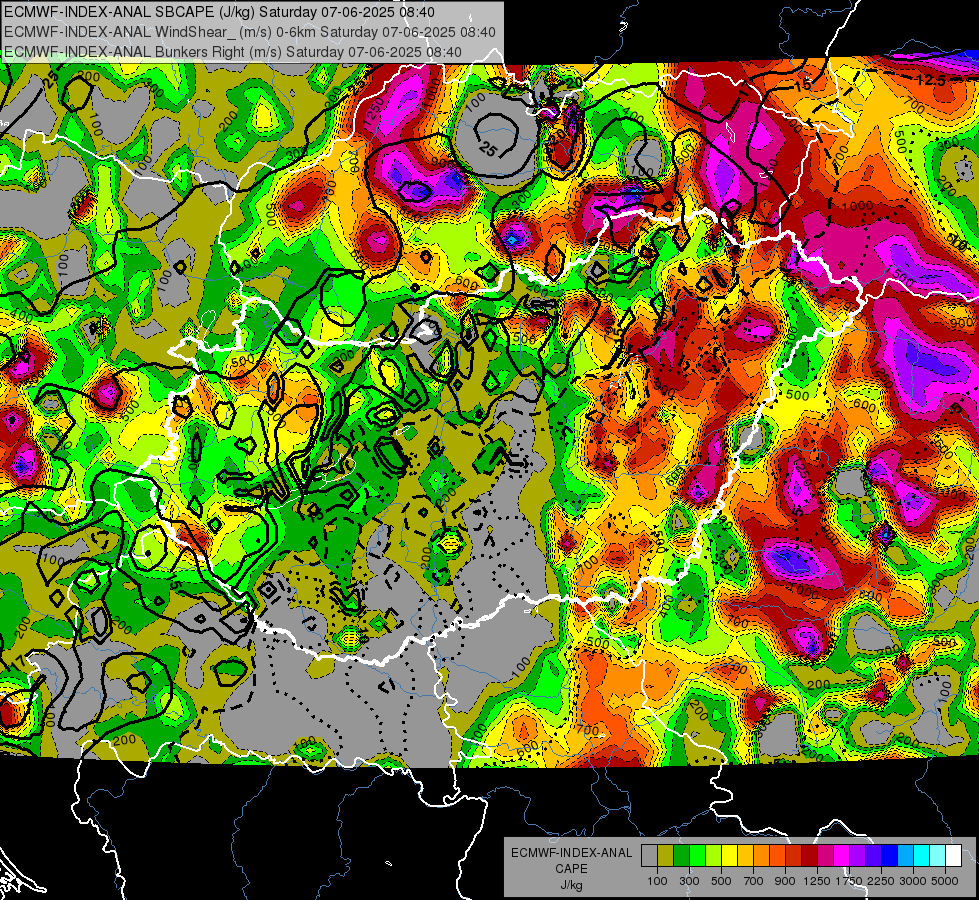
Task: Click the pink-magenta swatch right of 1250
Action: tap(825, 856)
